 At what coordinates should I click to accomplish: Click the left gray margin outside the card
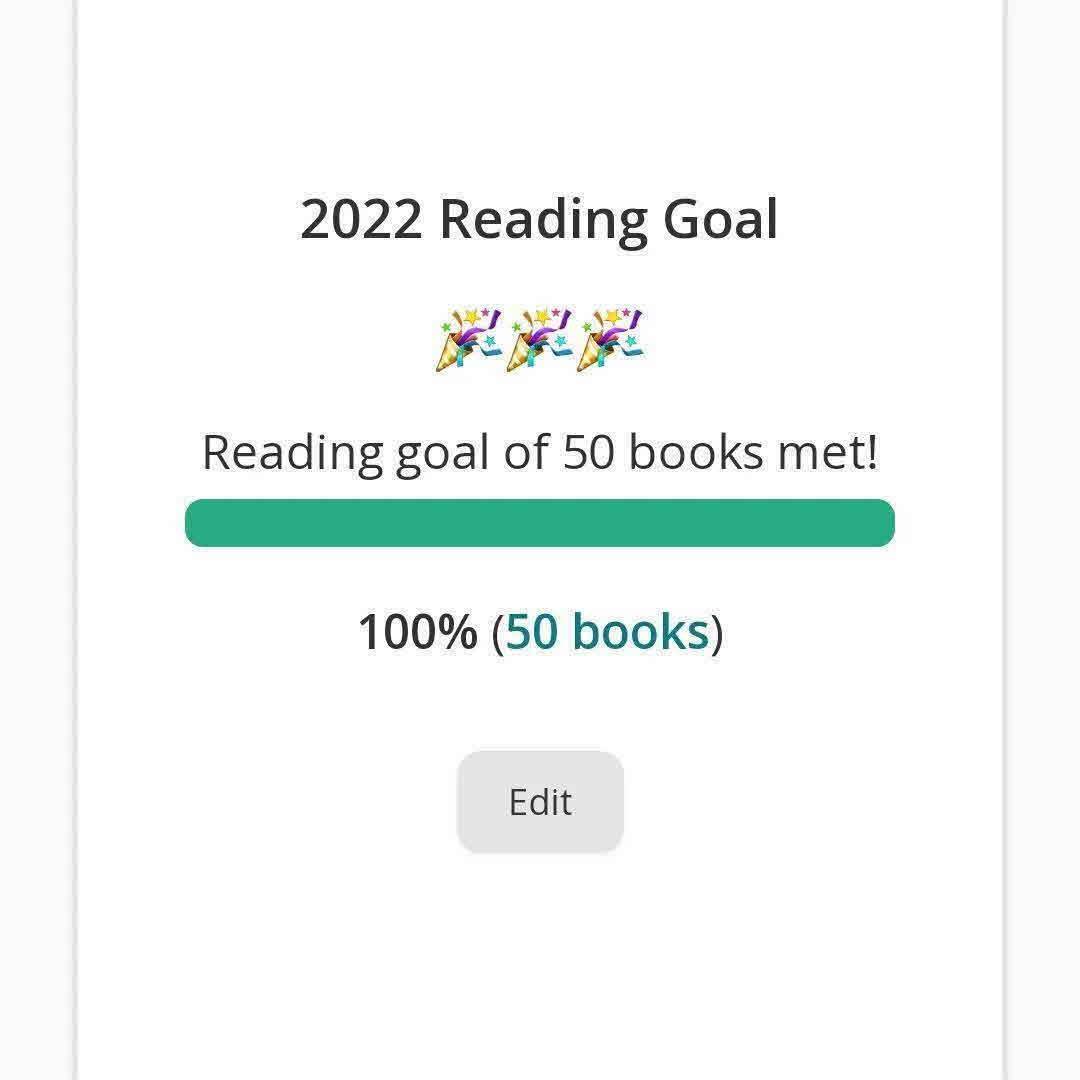(x=36, y=540)
